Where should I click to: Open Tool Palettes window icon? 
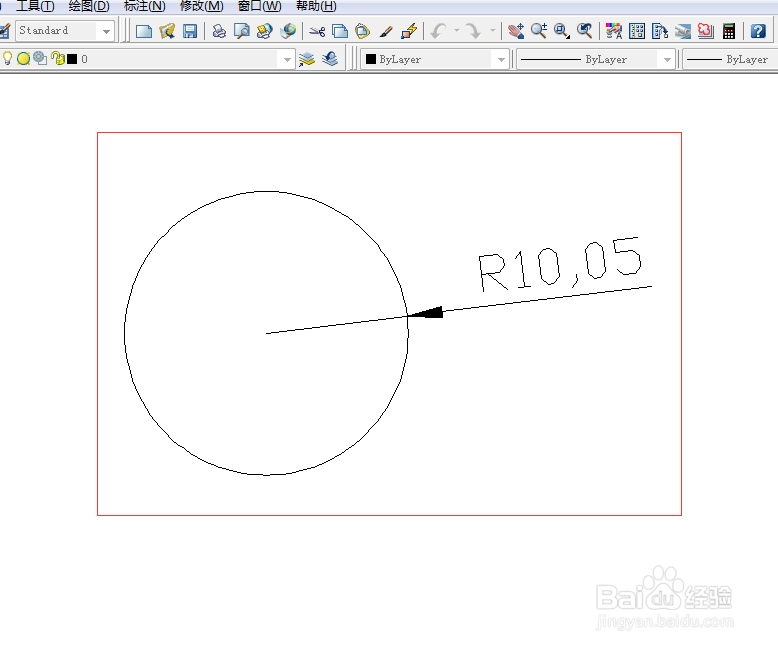click(x=659, y=31)
